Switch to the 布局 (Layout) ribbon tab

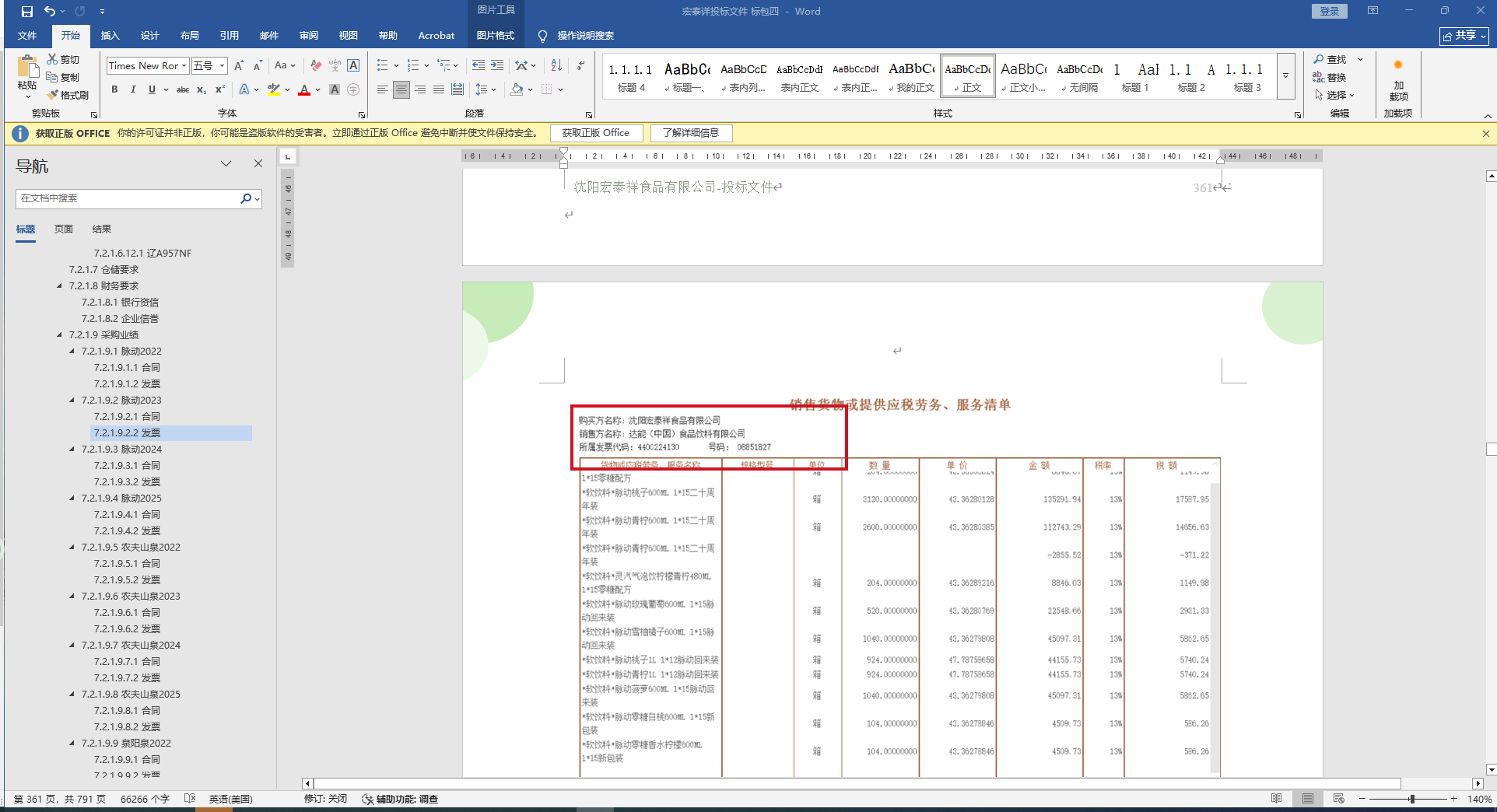coord(190,36)
